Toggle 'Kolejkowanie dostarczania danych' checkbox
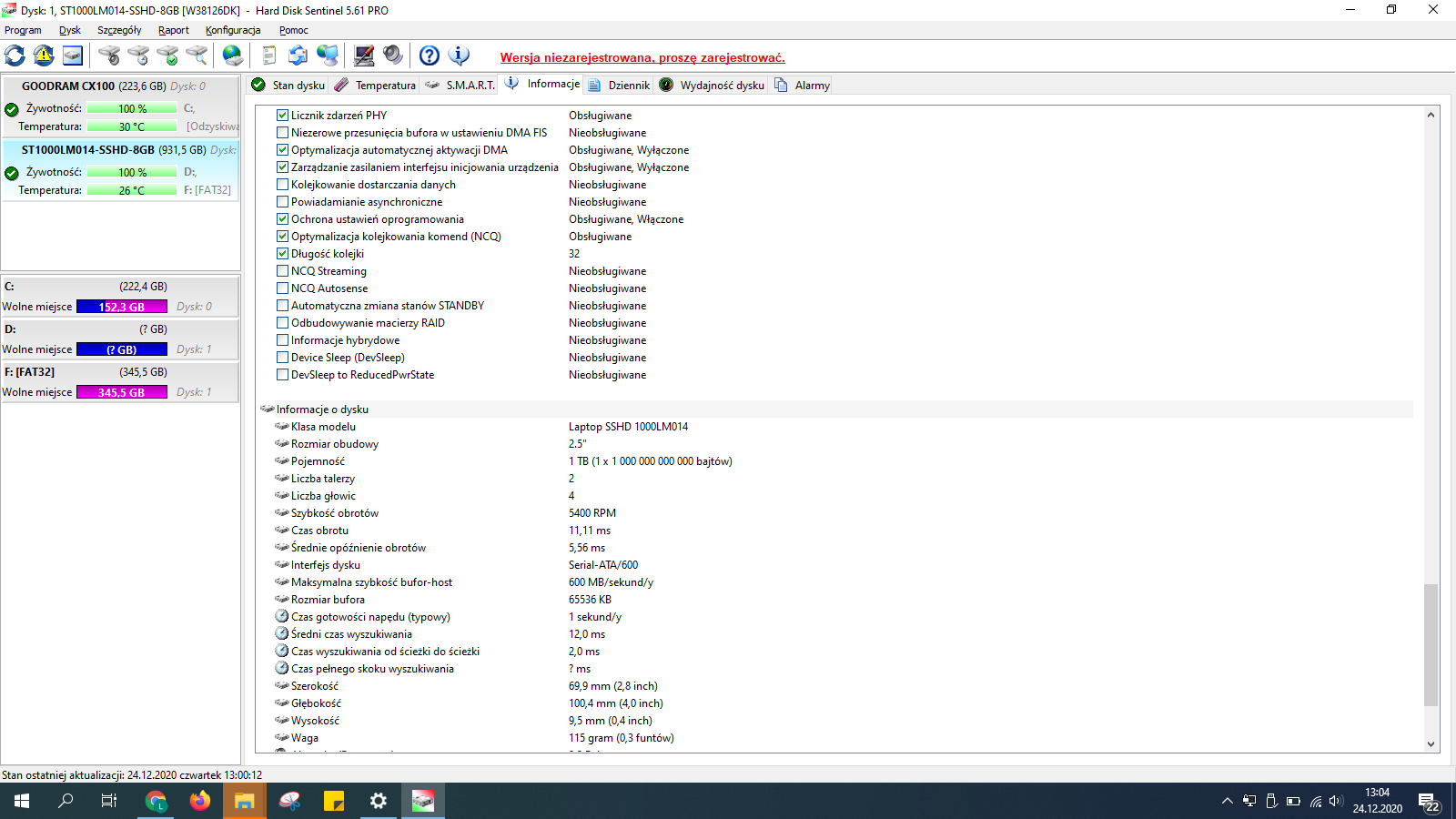This screenshot has height=819, width=1456. (x=282, y=185)
